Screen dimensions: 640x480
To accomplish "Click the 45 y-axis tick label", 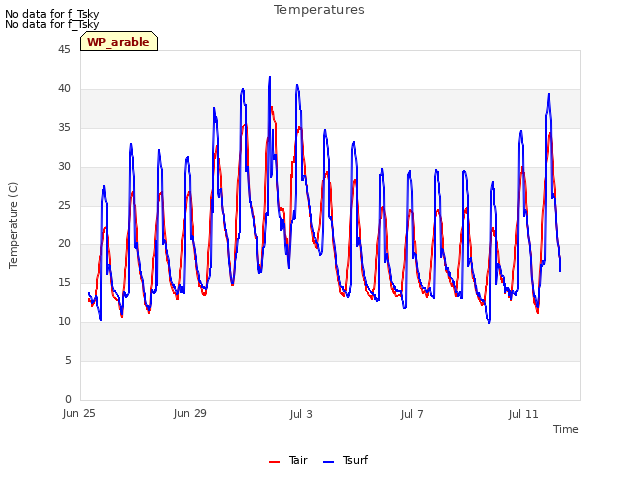I will pos(64,50).
